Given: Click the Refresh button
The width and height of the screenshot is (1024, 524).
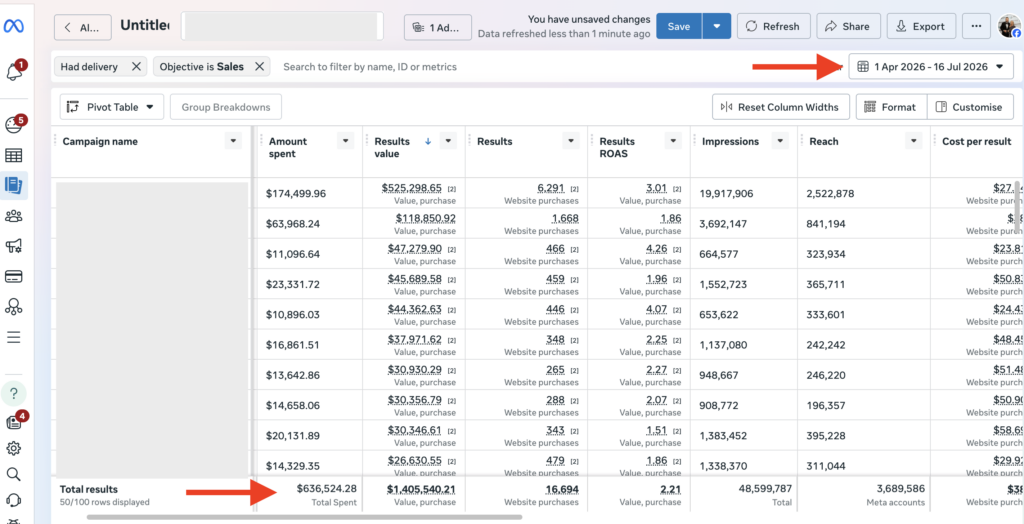Looking at the screenshot, I should [x=774, y=26].
